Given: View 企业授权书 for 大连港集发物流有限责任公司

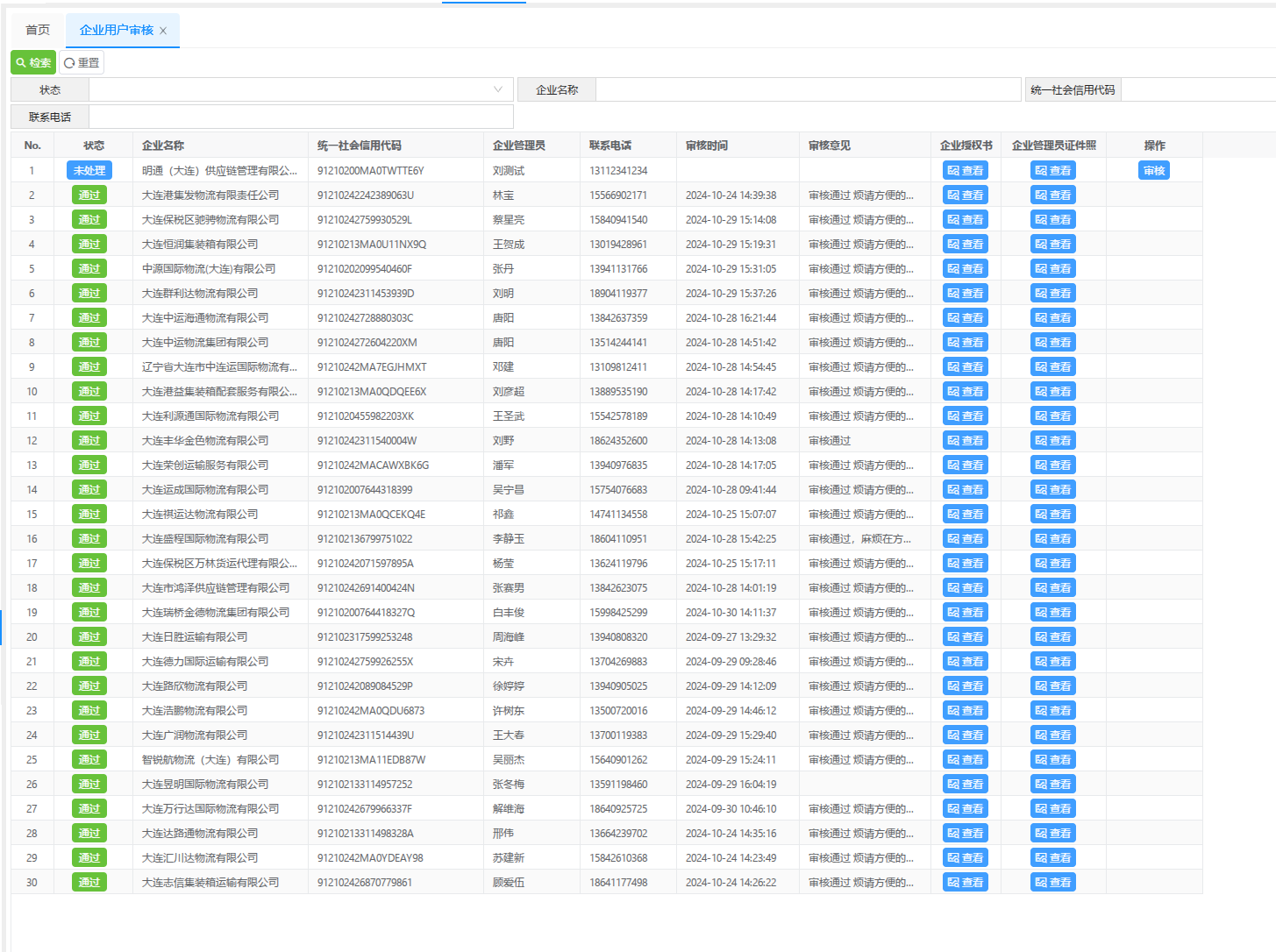Looking at the screenshot, I should pyautogui.click(x=966, y=195).
